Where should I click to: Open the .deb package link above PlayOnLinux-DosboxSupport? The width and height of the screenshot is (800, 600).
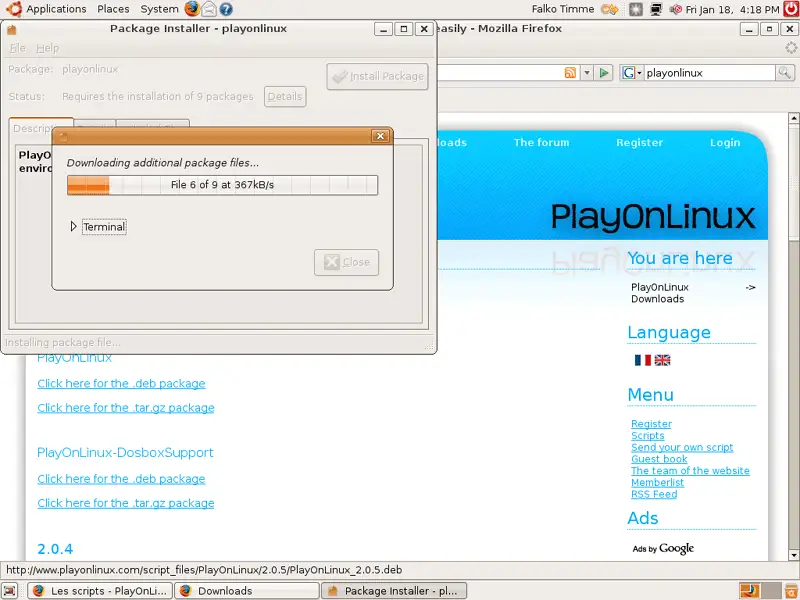tap(121, 384)
